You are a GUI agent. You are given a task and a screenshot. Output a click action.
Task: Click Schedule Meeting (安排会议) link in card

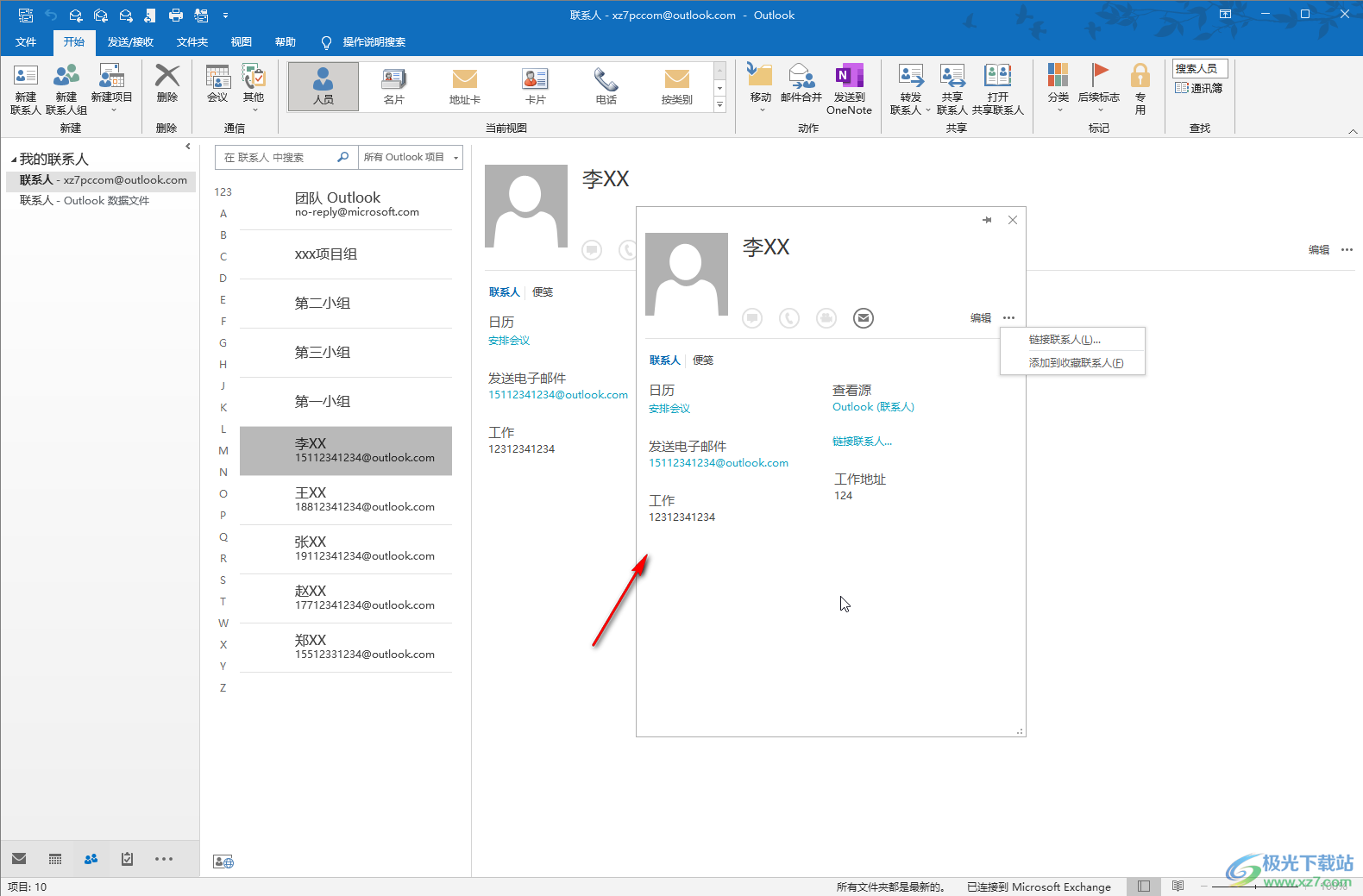click(669, 409)
